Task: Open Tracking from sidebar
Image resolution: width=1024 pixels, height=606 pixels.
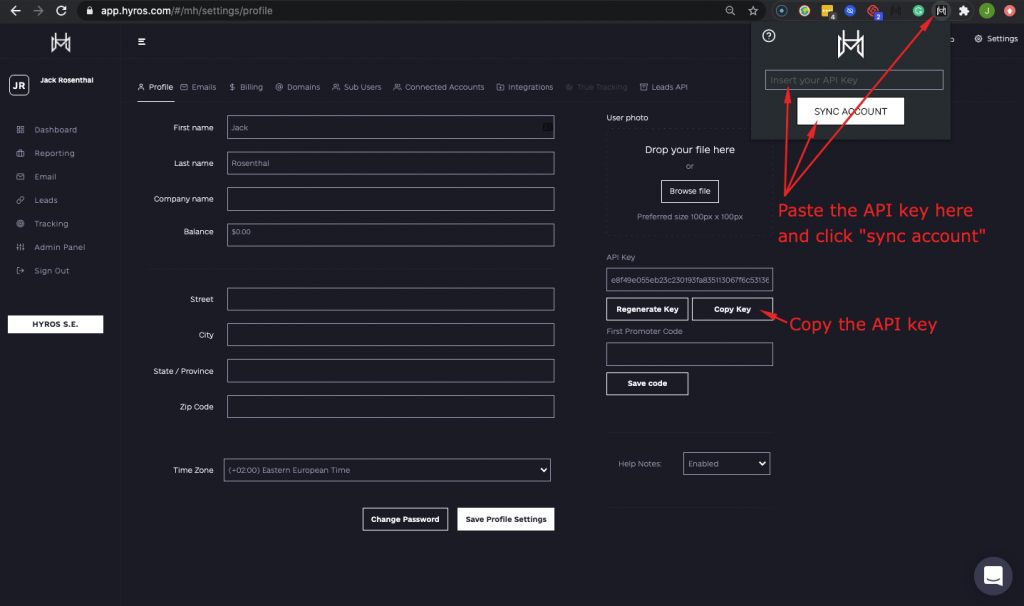Action: point(51,223)
